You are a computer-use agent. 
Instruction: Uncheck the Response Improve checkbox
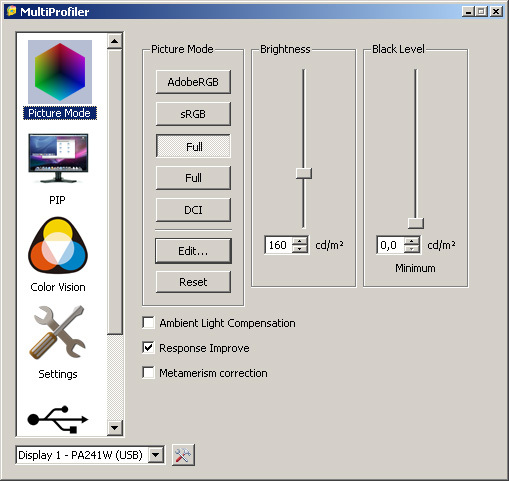[148, 348]
